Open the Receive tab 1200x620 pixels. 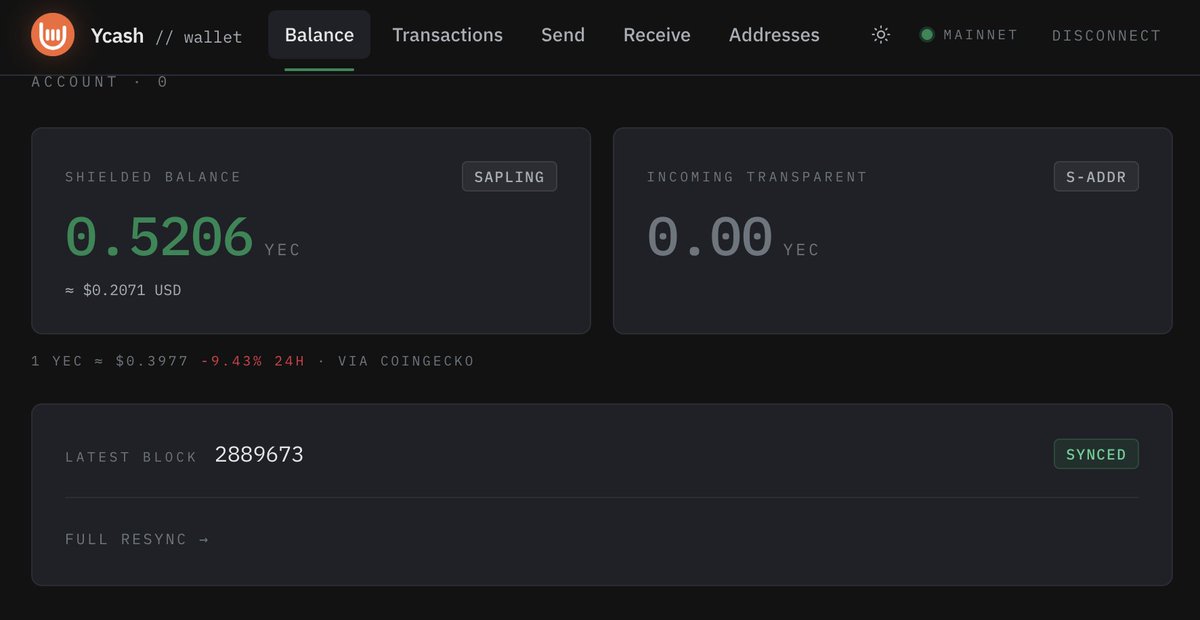pos(657,35)
